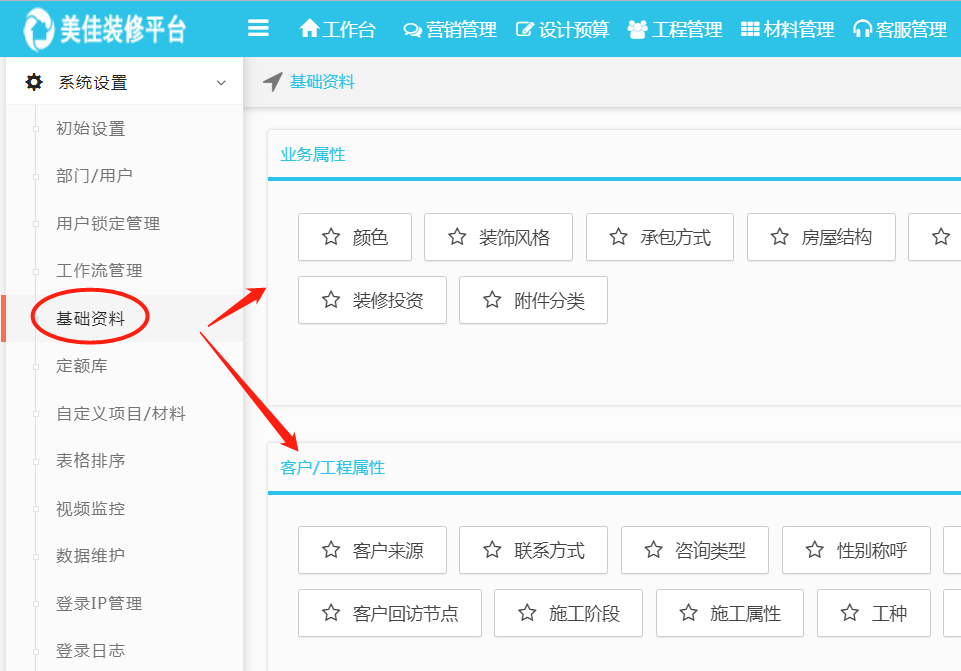Open 工作流管理 from the sidebar
This screenshot has height=671, width=961.
[x=99, y=271]
